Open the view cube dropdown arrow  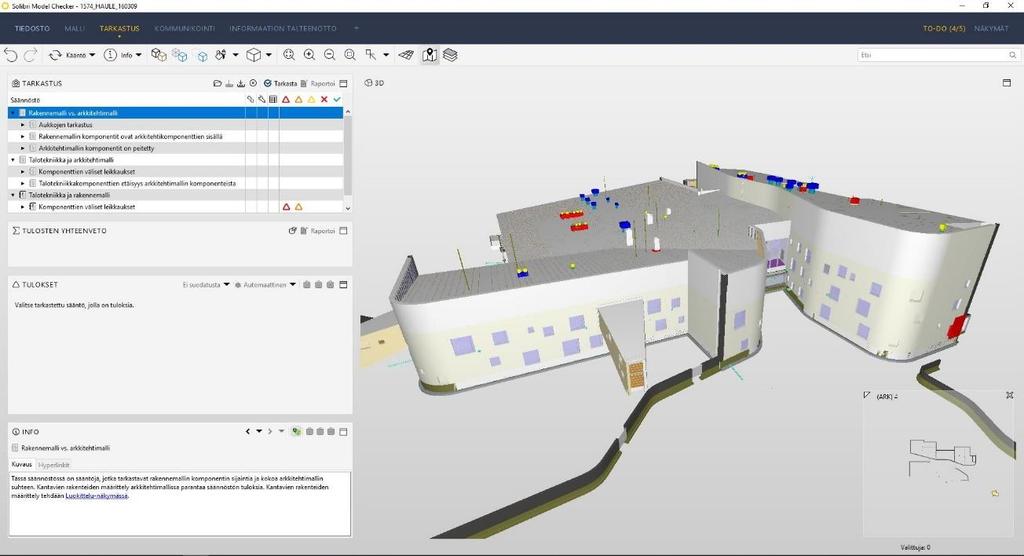pyautogui.click(x=268, y=55)
